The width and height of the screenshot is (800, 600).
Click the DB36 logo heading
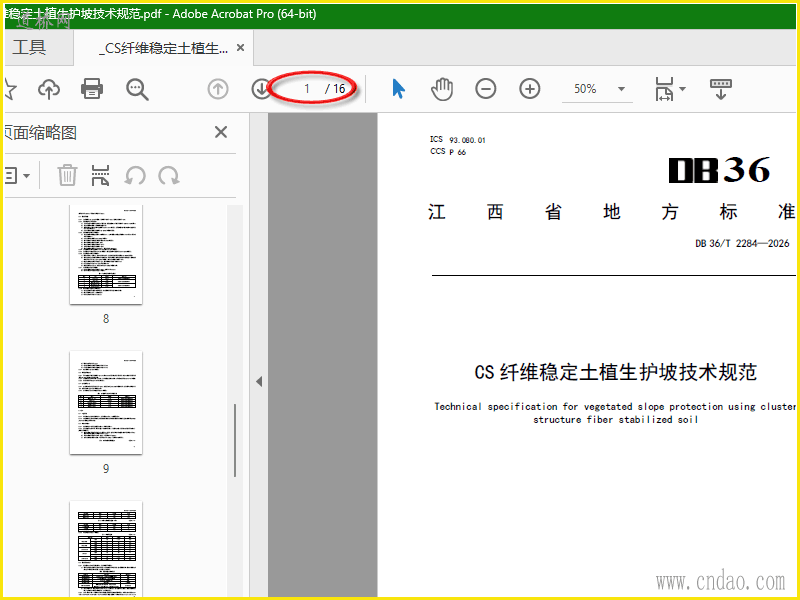tap(719, 170)
